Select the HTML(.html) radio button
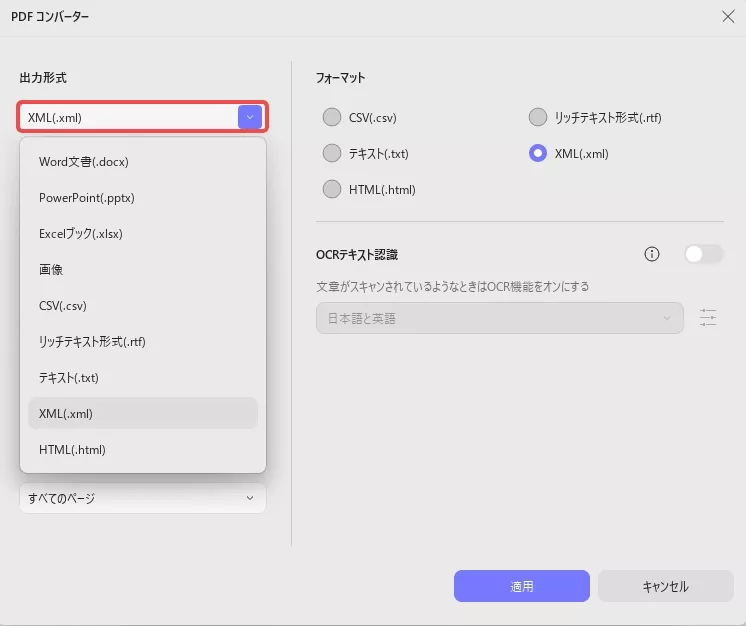This screenshot has width=746, height=626. pos(332,189)
